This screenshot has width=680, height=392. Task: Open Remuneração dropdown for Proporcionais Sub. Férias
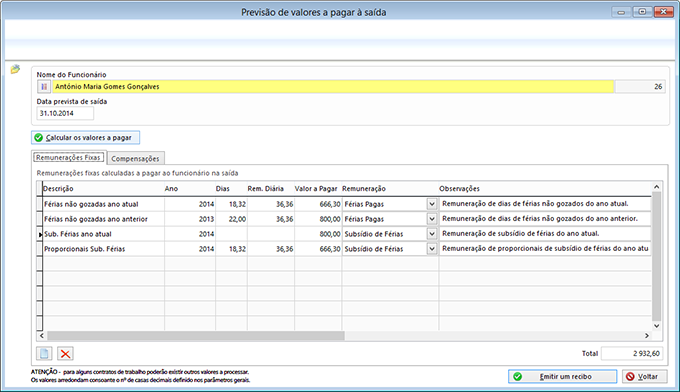coord(432,249)
